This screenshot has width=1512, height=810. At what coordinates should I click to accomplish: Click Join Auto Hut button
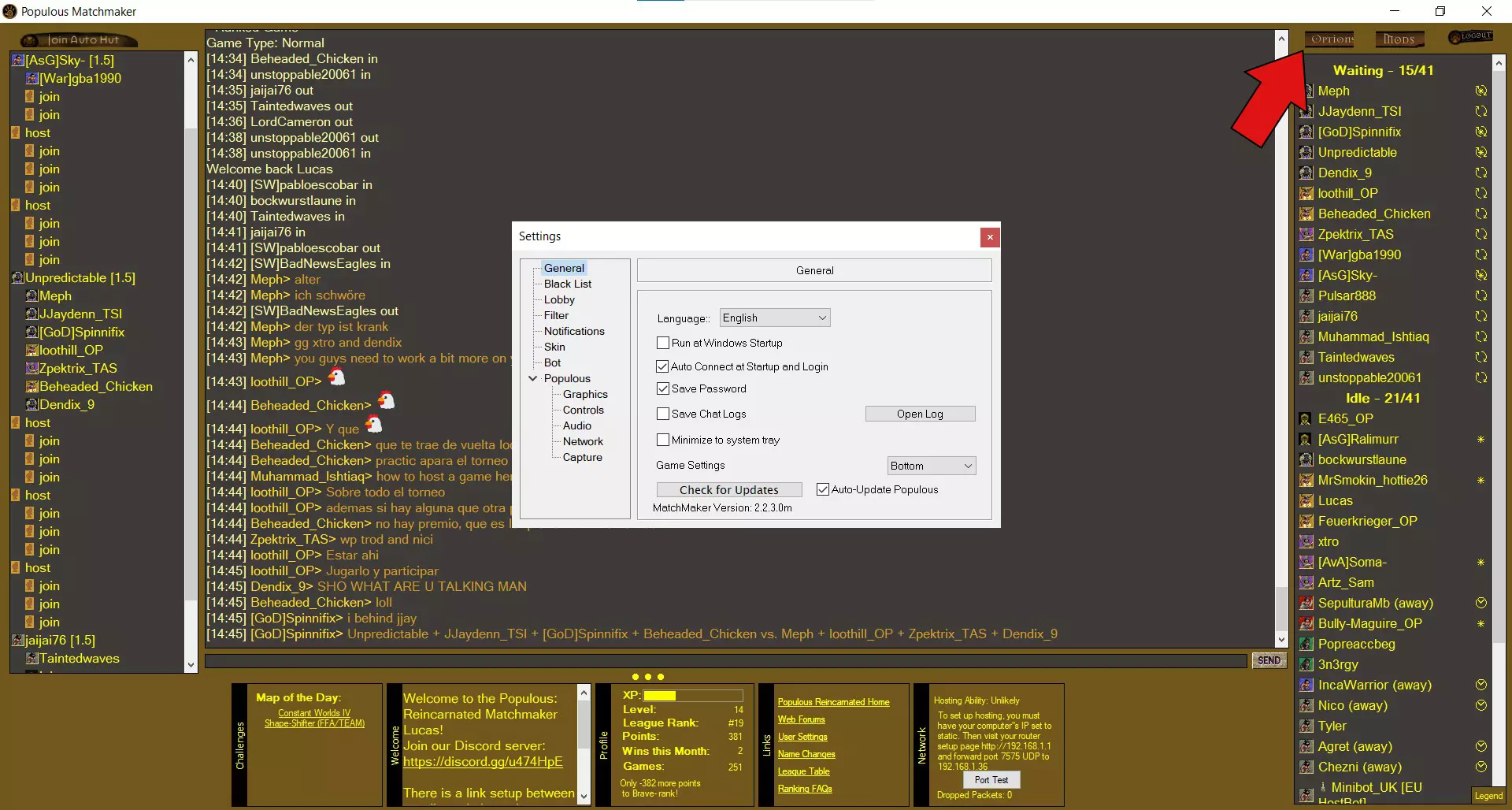tap(80, 39)
